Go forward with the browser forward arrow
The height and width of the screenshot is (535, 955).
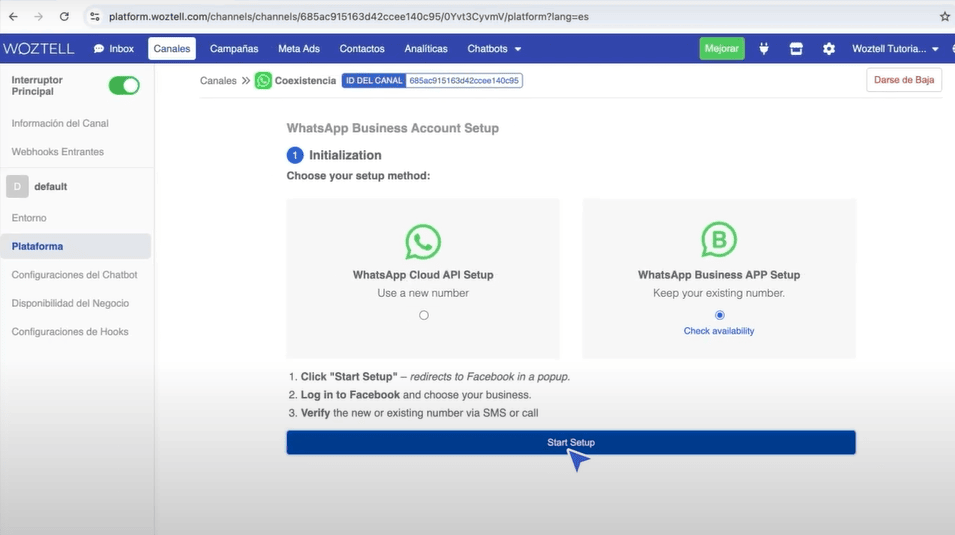[38, 16]
